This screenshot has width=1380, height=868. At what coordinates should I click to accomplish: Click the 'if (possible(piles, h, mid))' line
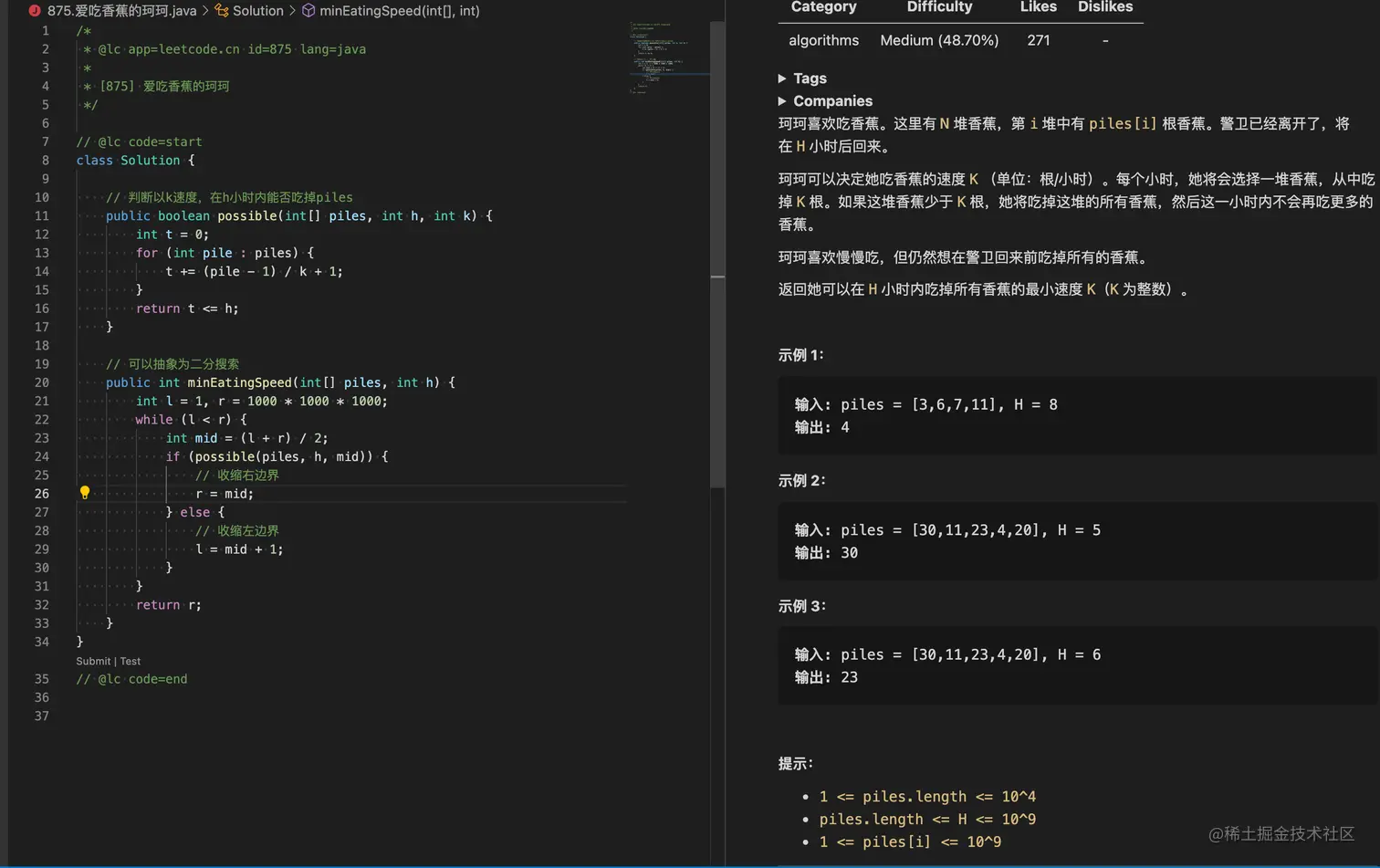[277, 456]
